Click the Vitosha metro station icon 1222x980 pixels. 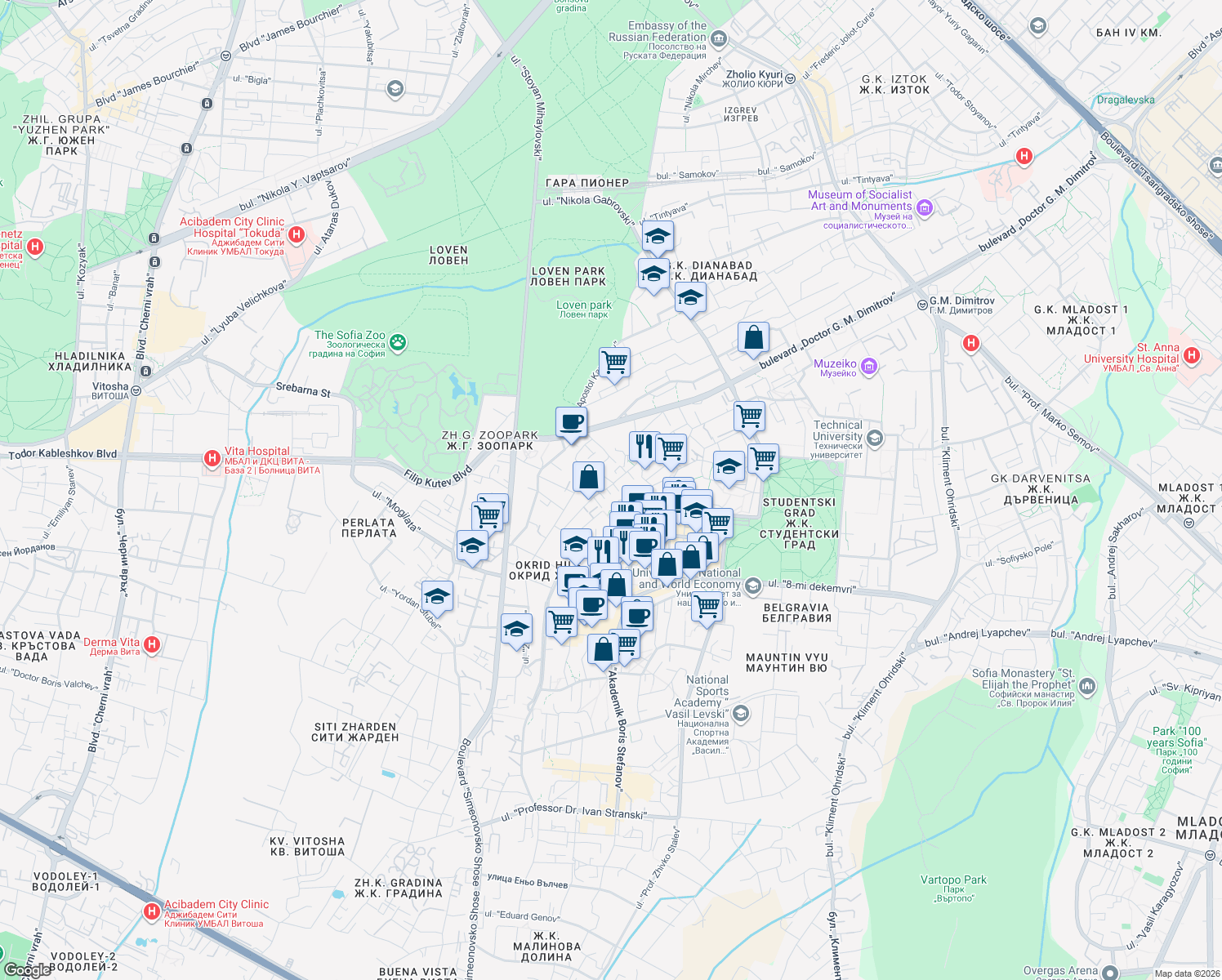coord(136,390)
